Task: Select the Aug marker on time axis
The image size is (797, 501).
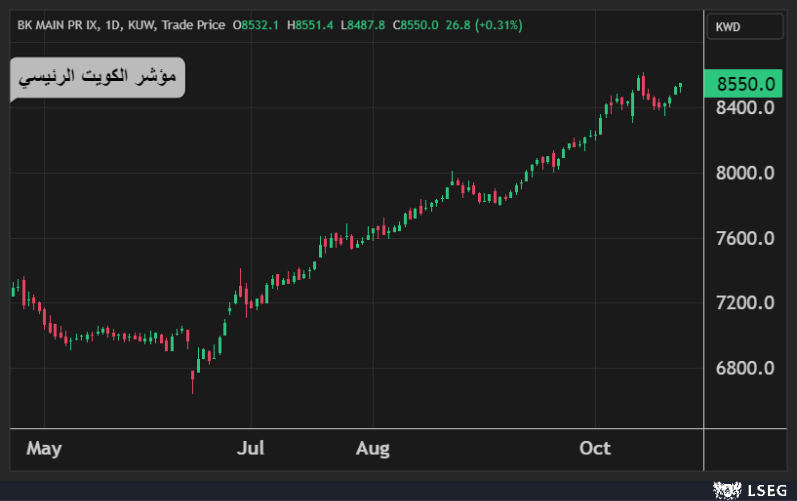Action: (372, 449)
